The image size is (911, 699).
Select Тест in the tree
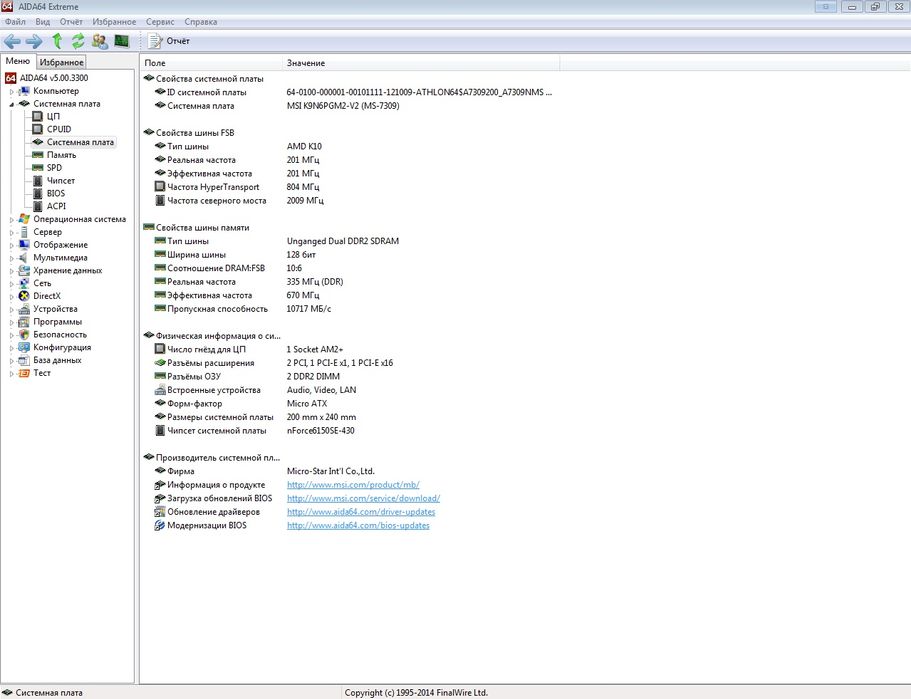click(42, 373)
